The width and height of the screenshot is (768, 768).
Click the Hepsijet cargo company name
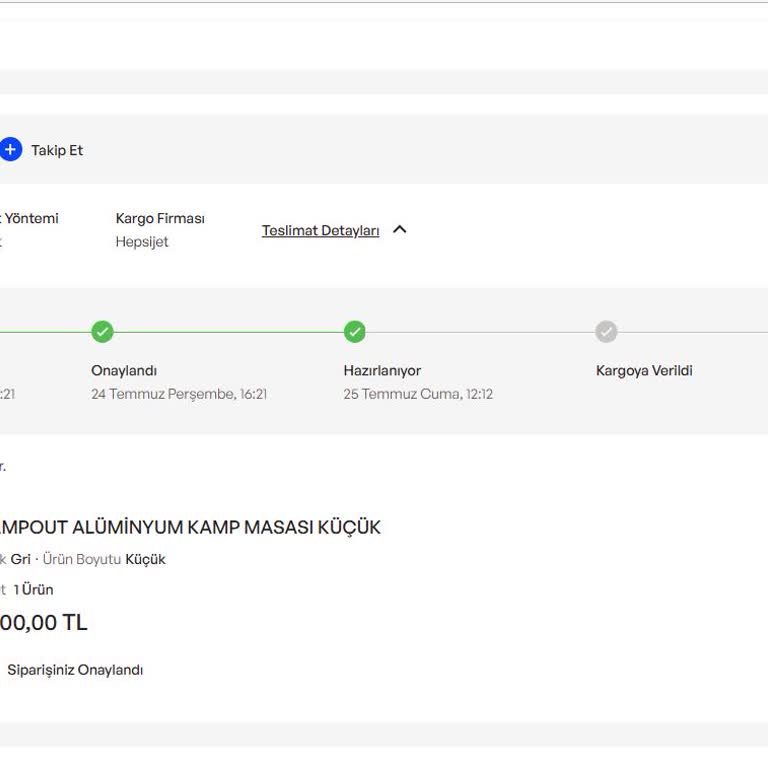tap(142, 242)
